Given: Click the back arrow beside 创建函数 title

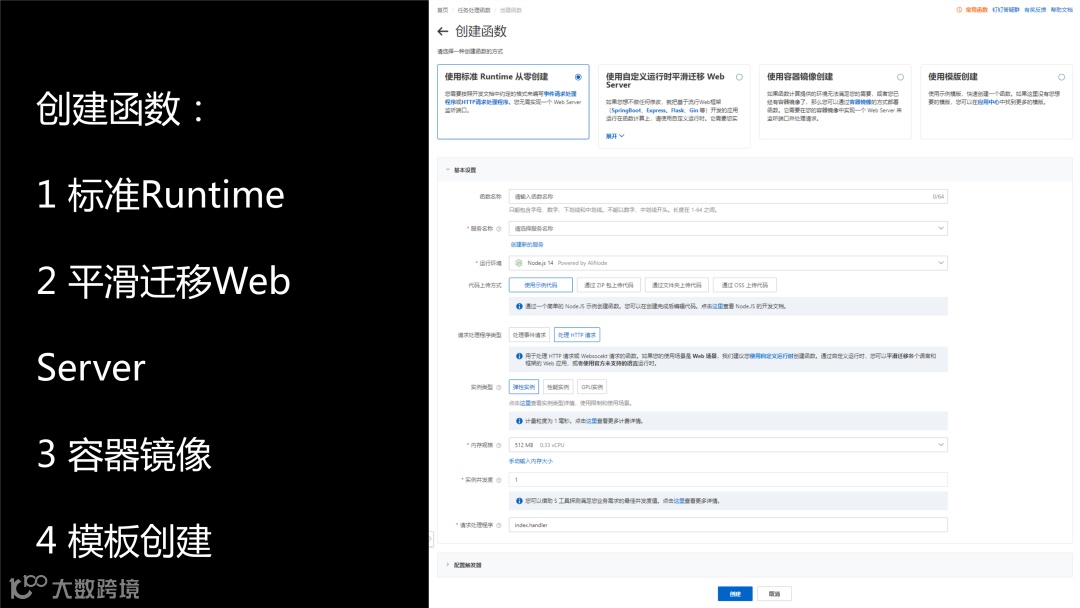Looking at the screenshot, I should tap(441, 31).
